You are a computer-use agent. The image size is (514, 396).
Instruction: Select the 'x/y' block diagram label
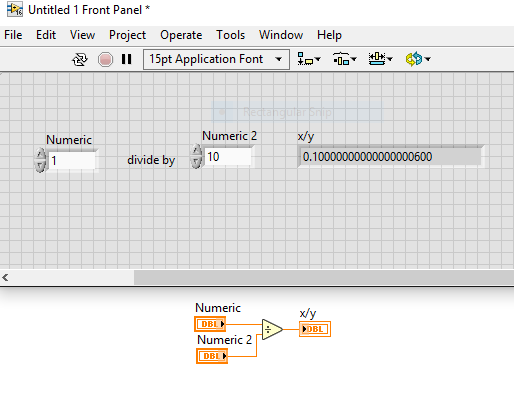308,313
